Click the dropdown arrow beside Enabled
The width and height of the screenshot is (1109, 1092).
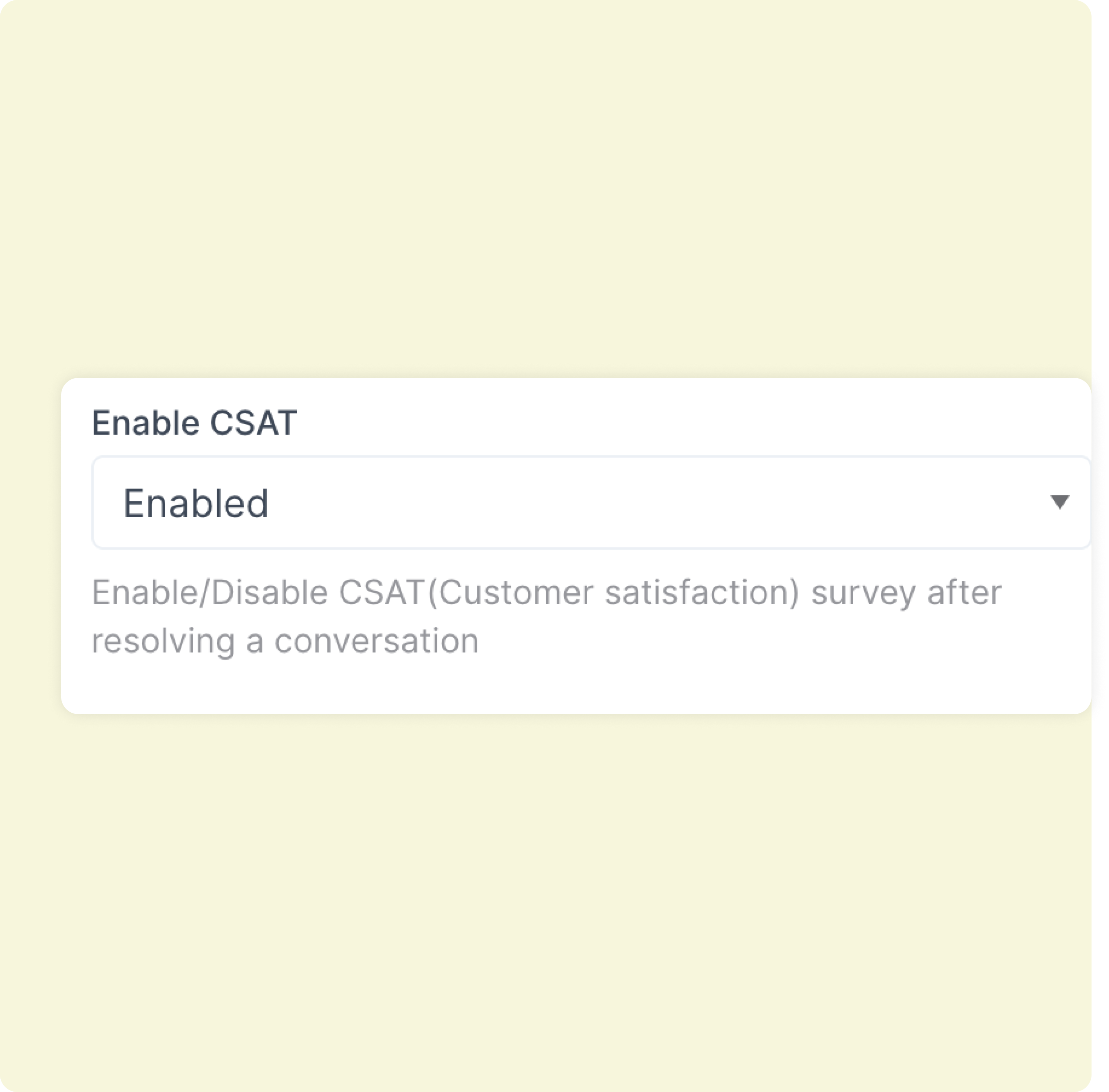click(1059, 502)
